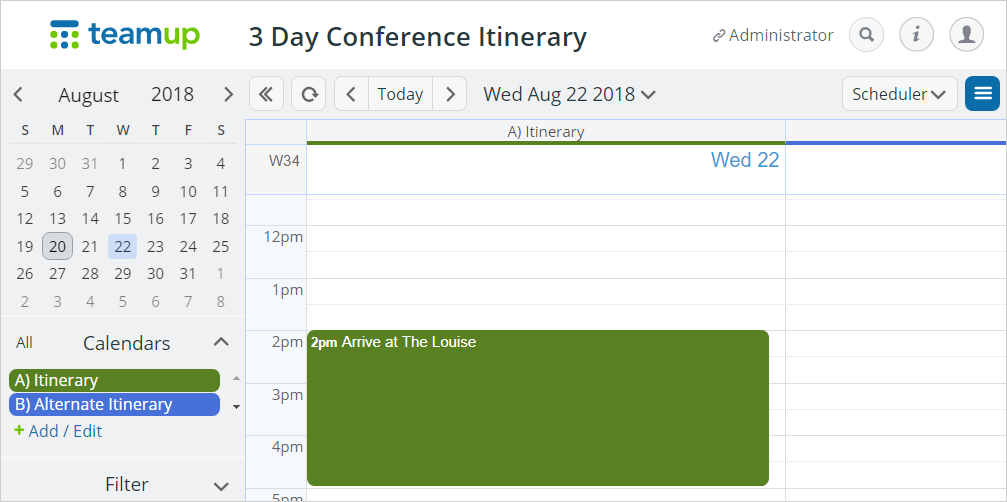The width and height of the screenshot is (1007, 502).
Task: Show next month in mini calendar
Action: (x=228, y=94)
